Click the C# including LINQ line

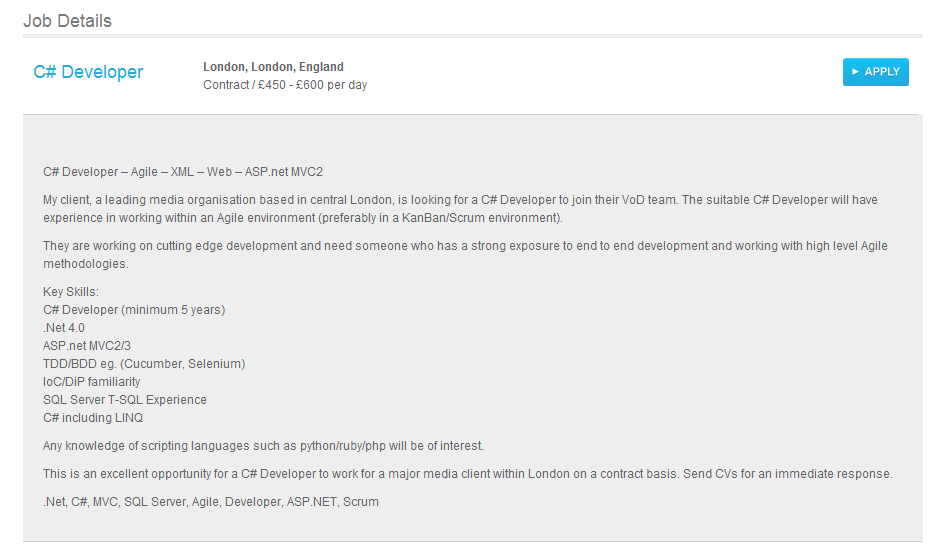point(93,417)
